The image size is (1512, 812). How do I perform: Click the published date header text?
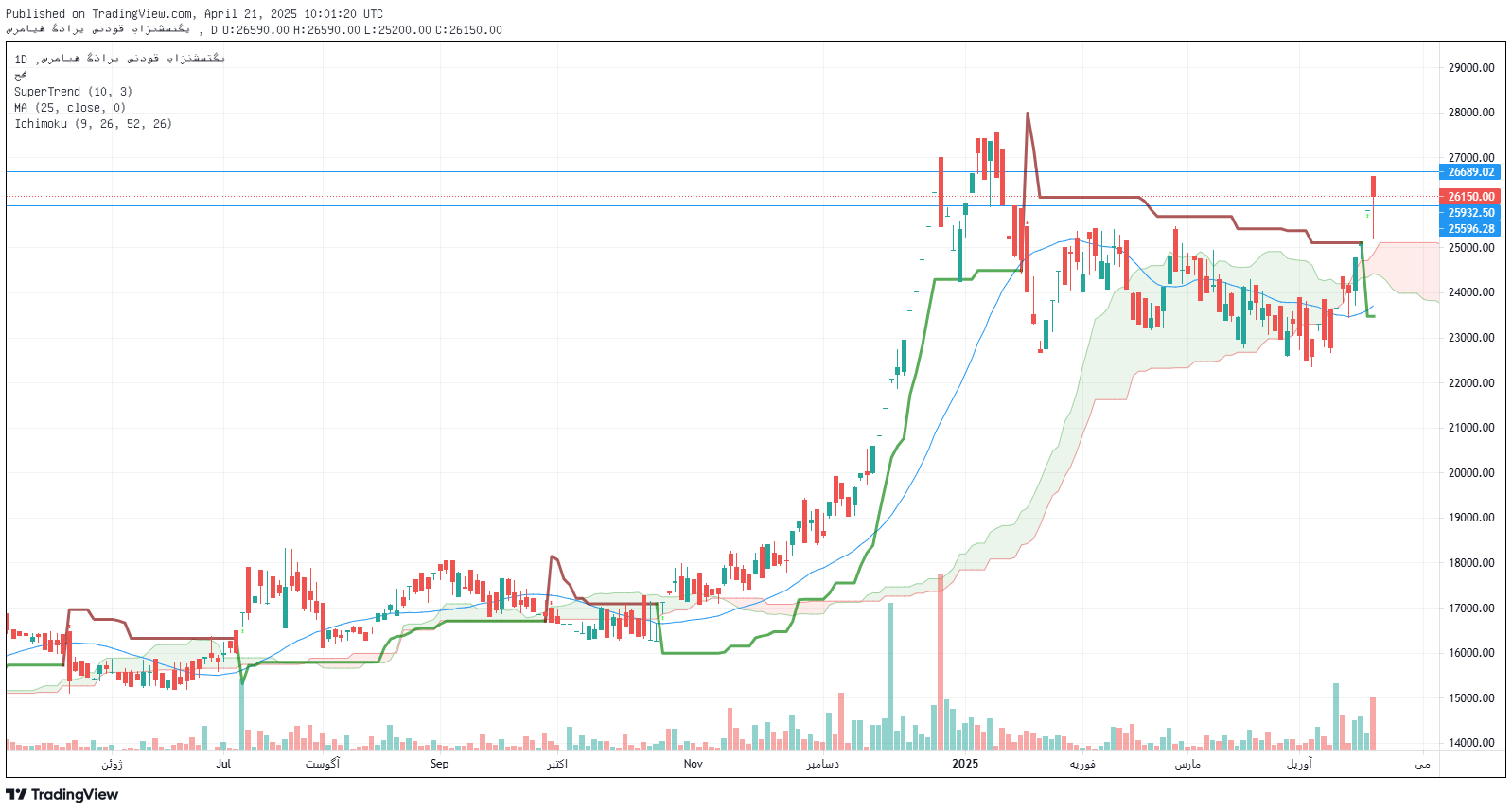tap(195, 14)
